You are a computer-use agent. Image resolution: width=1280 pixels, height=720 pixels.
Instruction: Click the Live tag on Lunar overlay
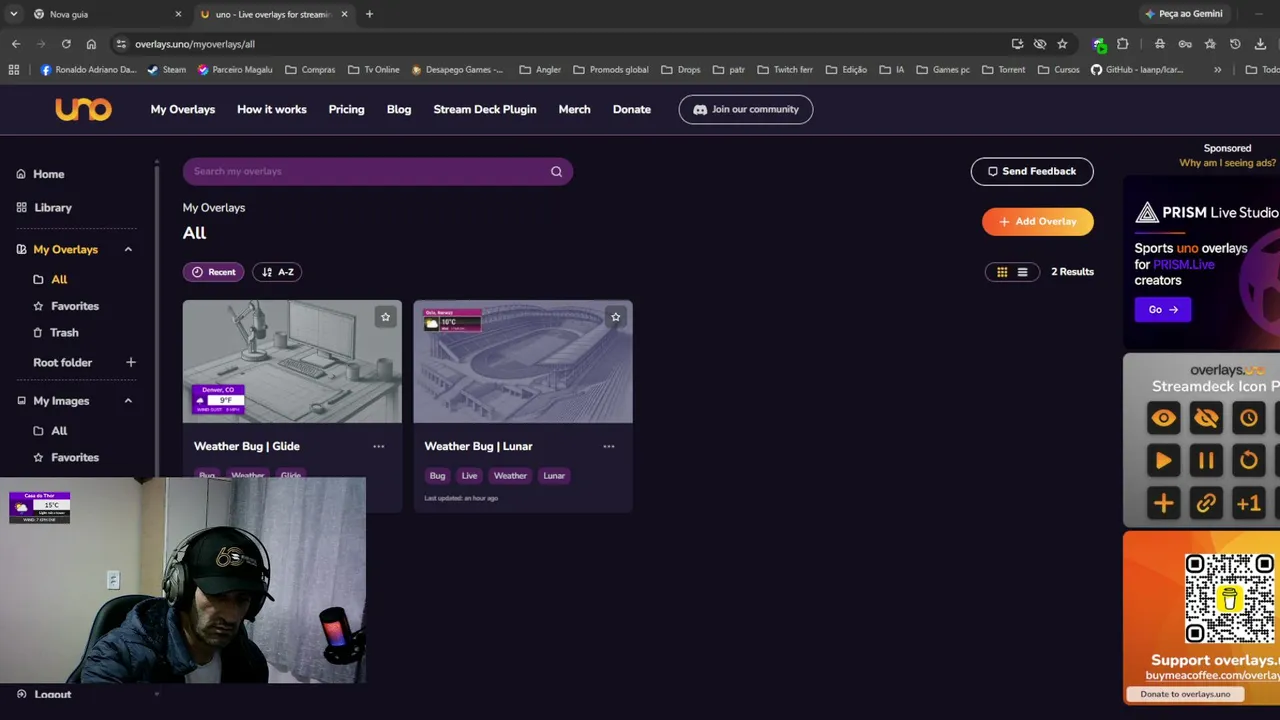point(469,476)
